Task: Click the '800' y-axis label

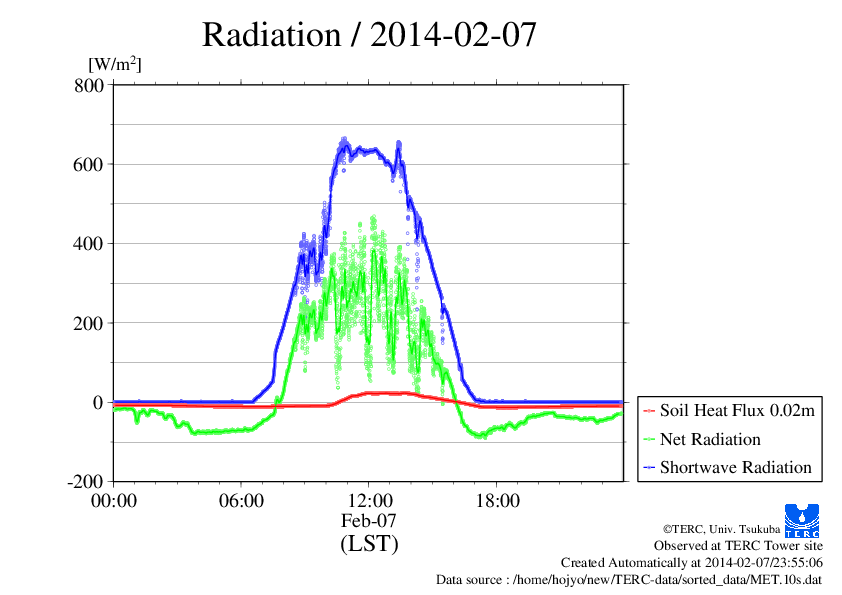Action: click(89, 85)
